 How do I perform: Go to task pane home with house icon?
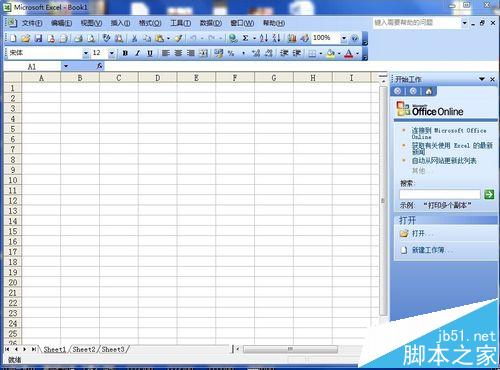429,91
